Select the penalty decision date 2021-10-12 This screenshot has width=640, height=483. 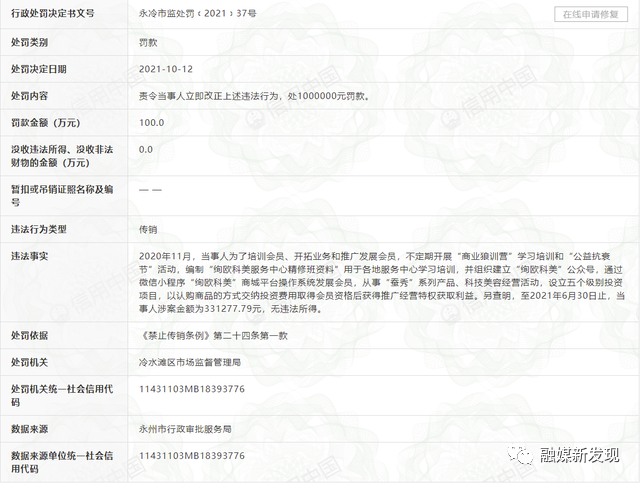click(166, 69)
